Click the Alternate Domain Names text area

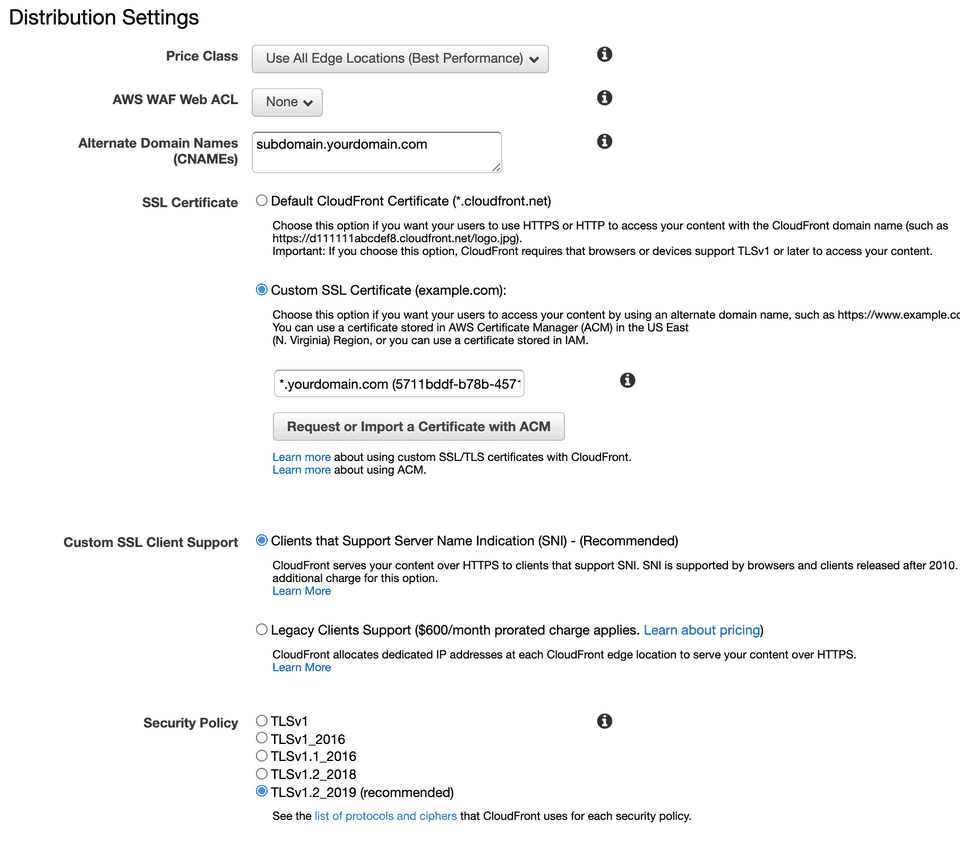[377, 152]
